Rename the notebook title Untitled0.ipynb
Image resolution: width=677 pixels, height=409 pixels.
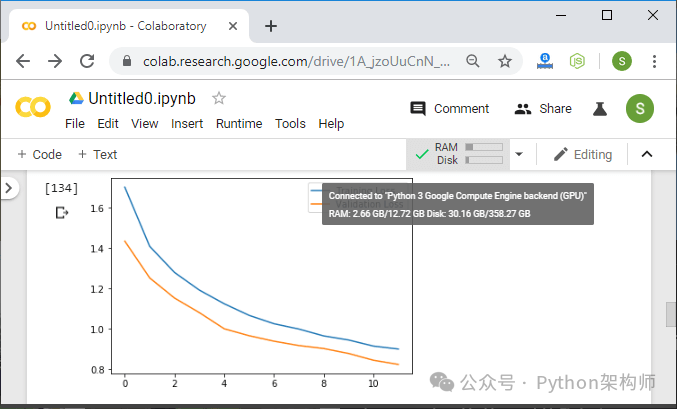142,98
